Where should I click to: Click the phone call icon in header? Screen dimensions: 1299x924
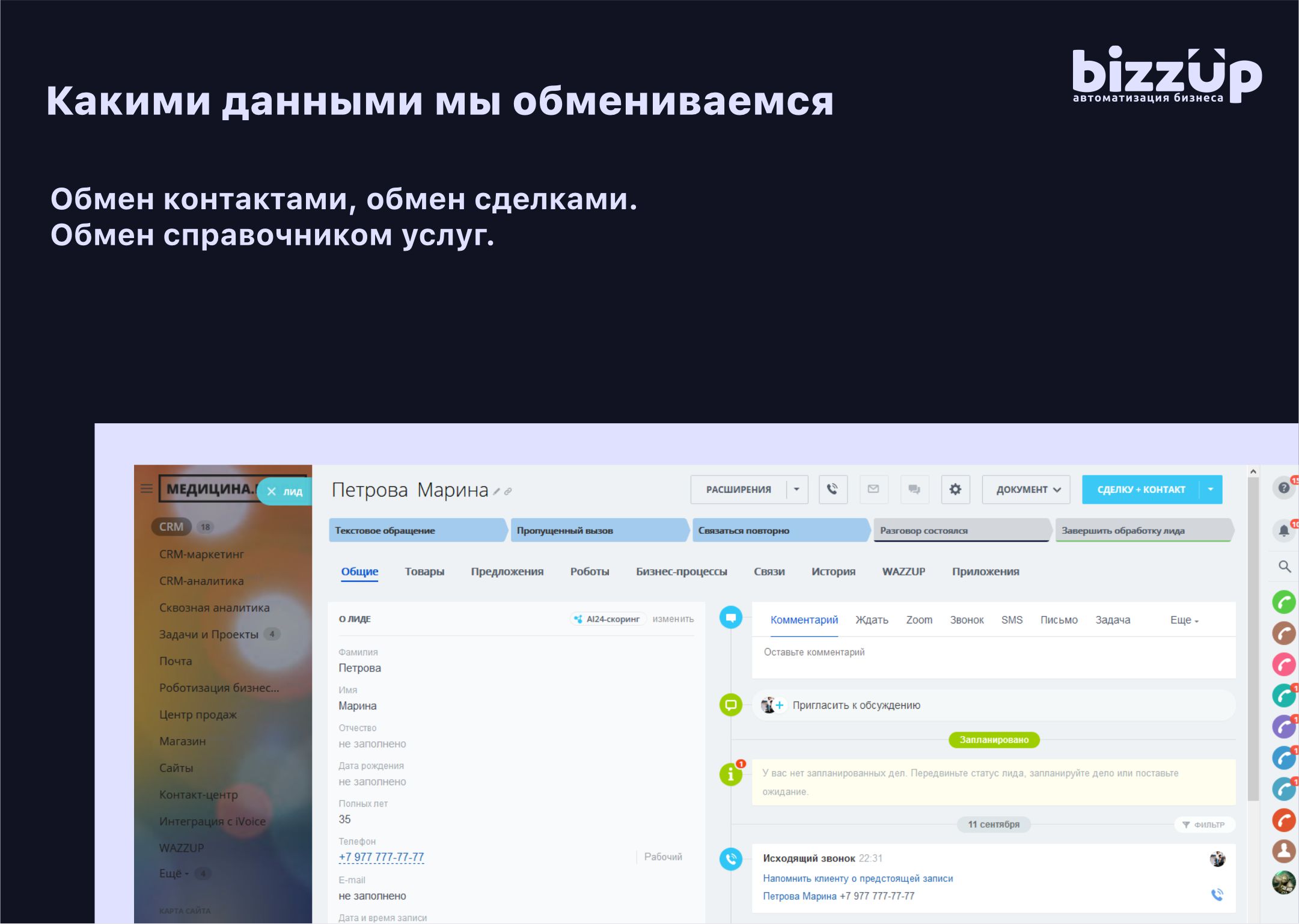[833, 489]
